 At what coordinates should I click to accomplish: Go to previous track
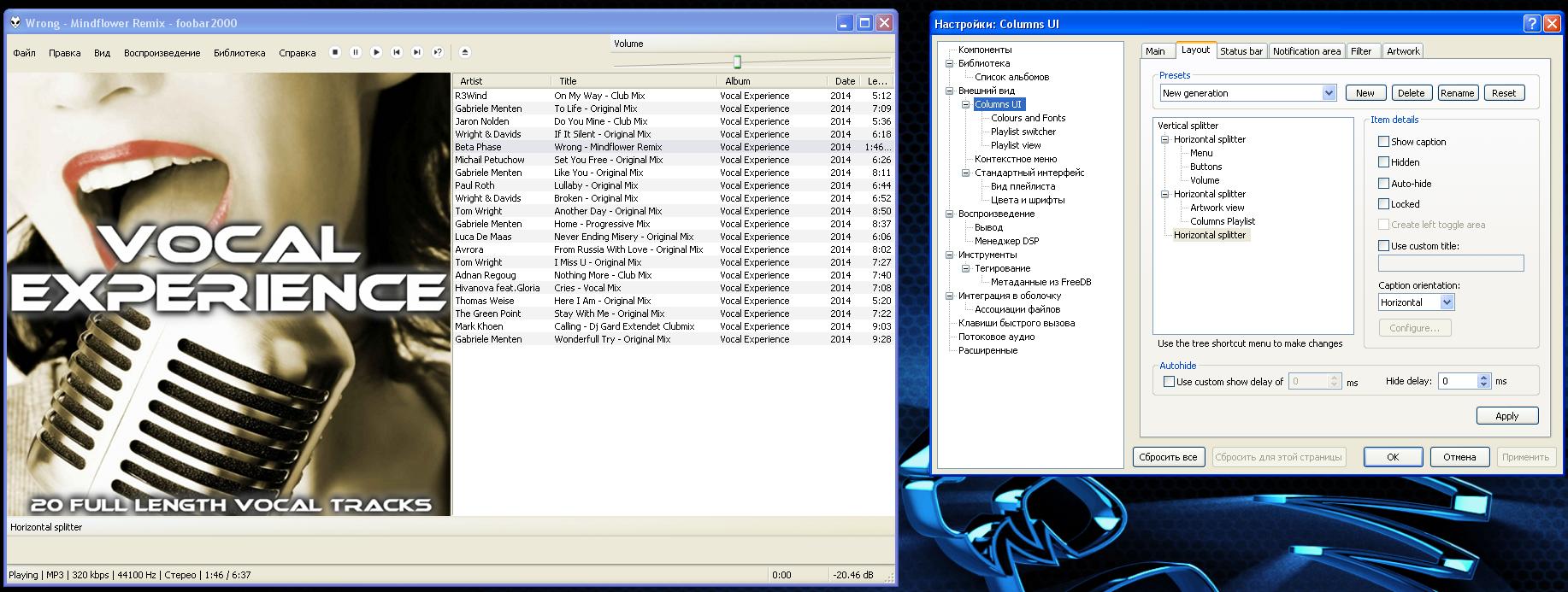397,52
